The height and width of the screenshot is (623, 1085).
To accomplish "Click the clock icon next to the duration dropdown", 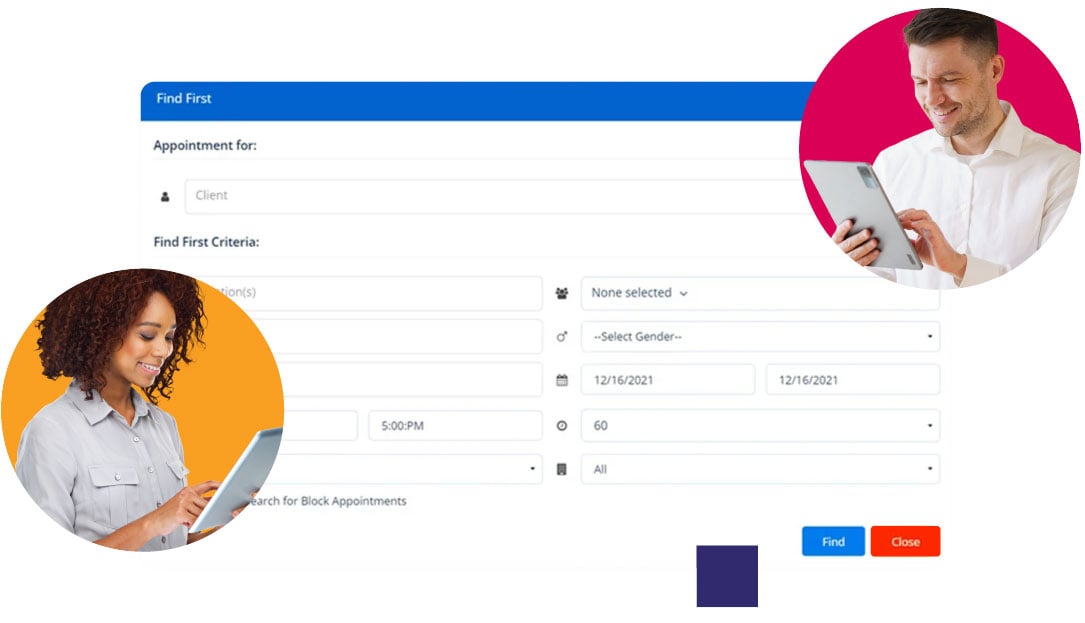I will (x=561, y=425).
